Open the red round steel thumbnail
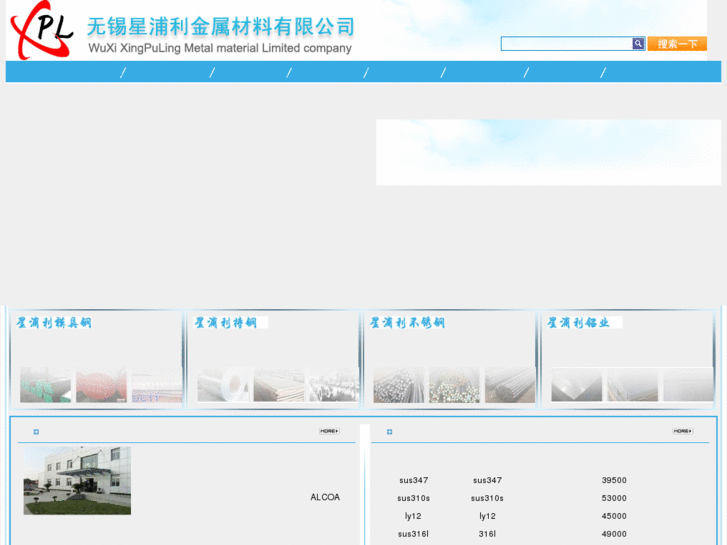Viewport: 727px width, 545px height. pyautogui.click(x=101, y=385)
